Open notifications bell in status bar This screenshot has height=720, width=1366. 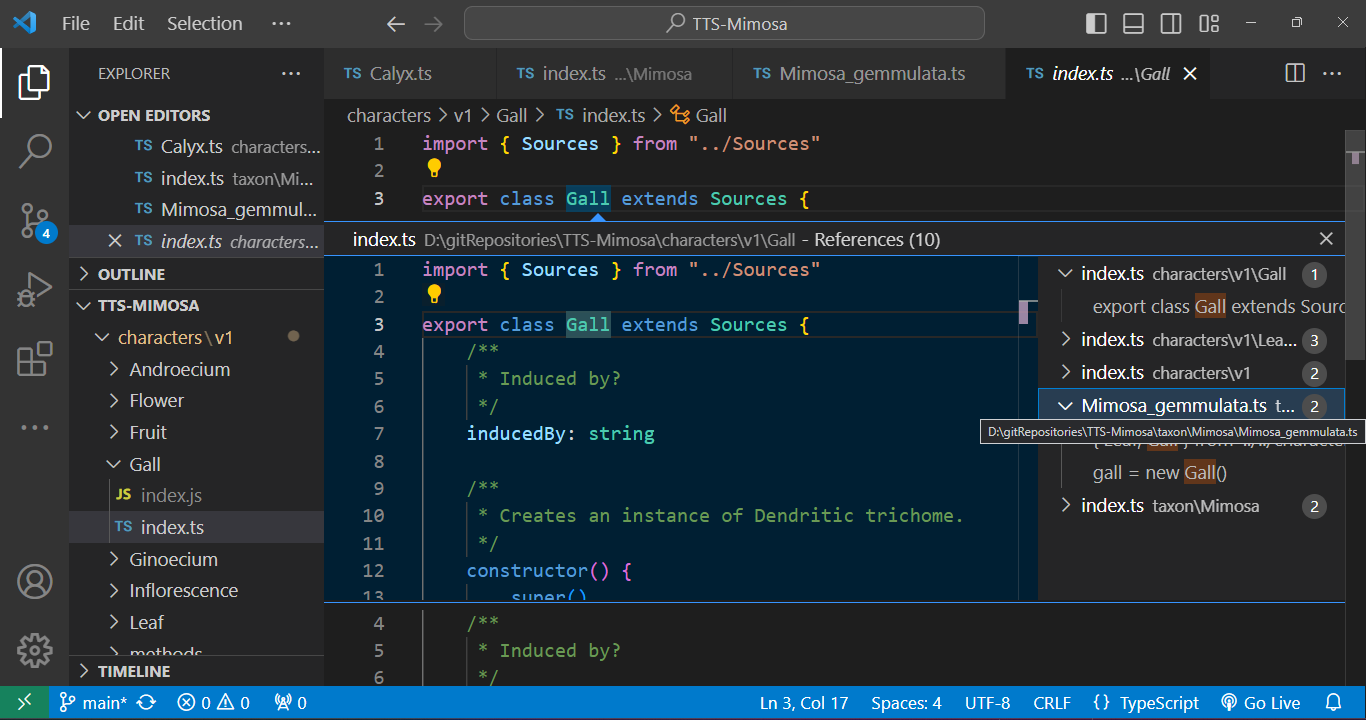[1333, 703]
